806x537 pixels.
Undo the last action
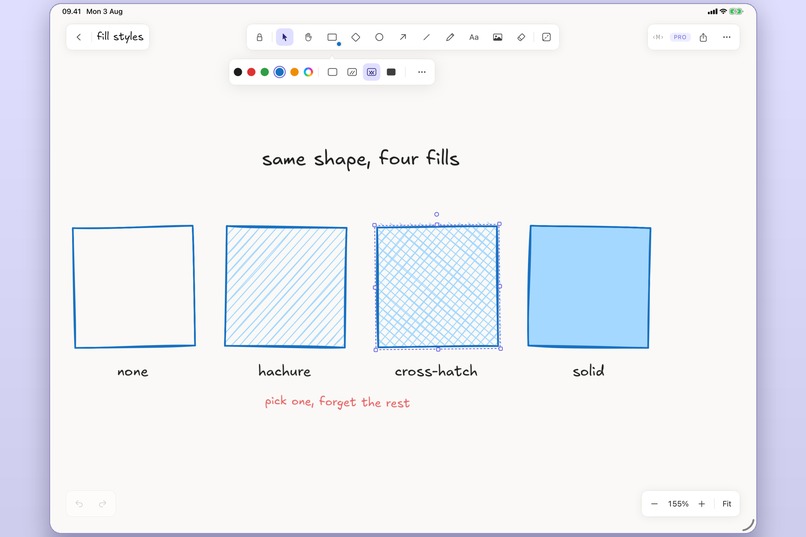(79, 504)
